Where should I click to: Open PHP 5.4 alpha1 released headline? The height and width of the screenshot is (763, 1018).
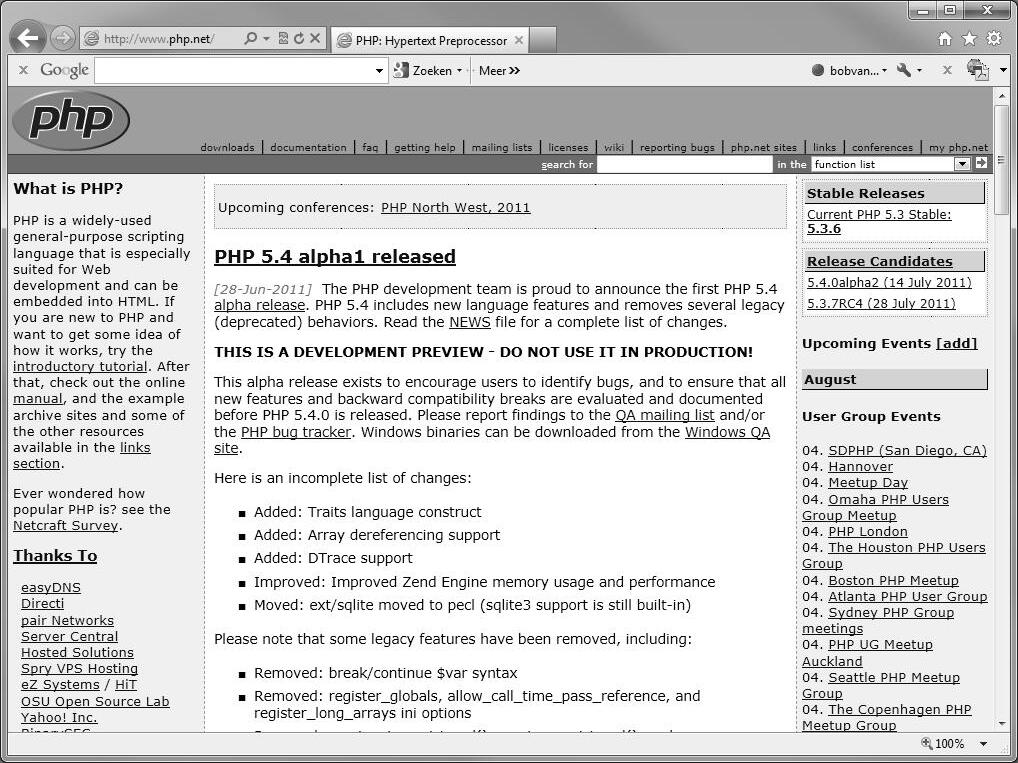click(x=335, y=256)
